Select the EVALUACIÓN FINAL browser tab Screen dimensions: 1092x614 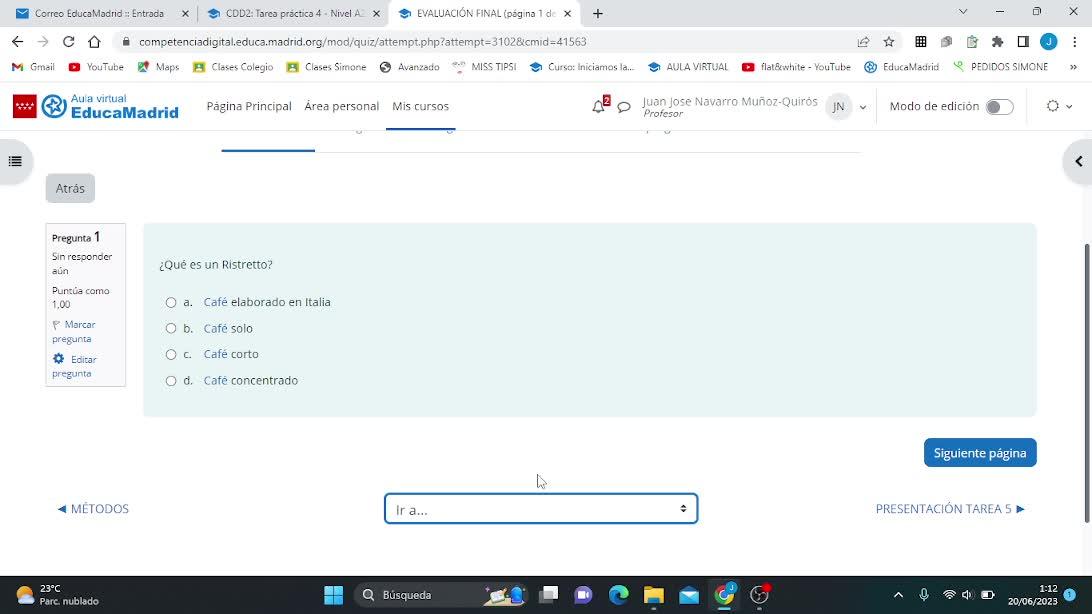pos(483,13)
